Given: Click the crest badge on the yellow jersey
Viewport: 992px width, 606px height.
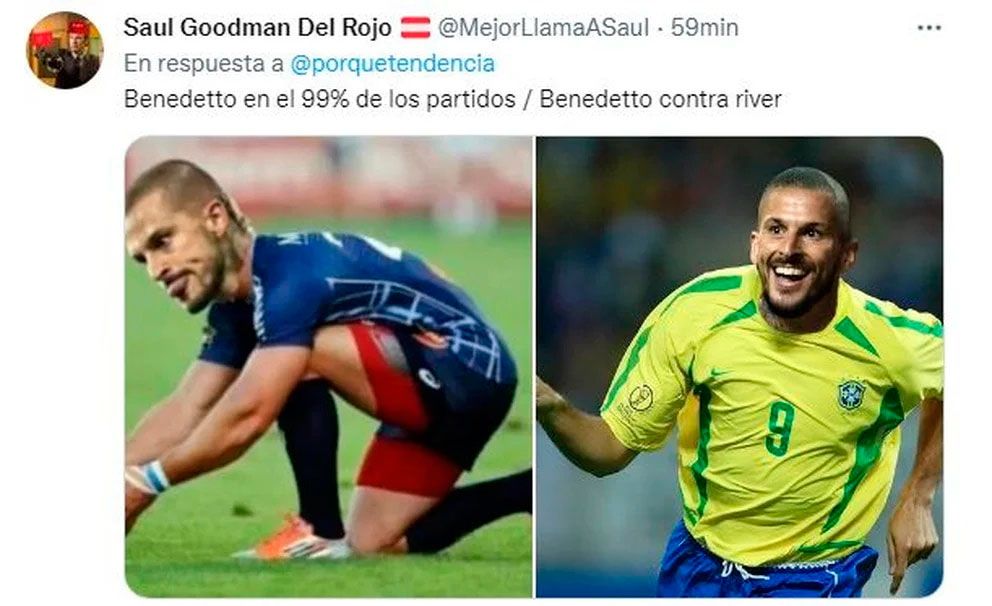Looking at the screenshot, I should 851,395.
